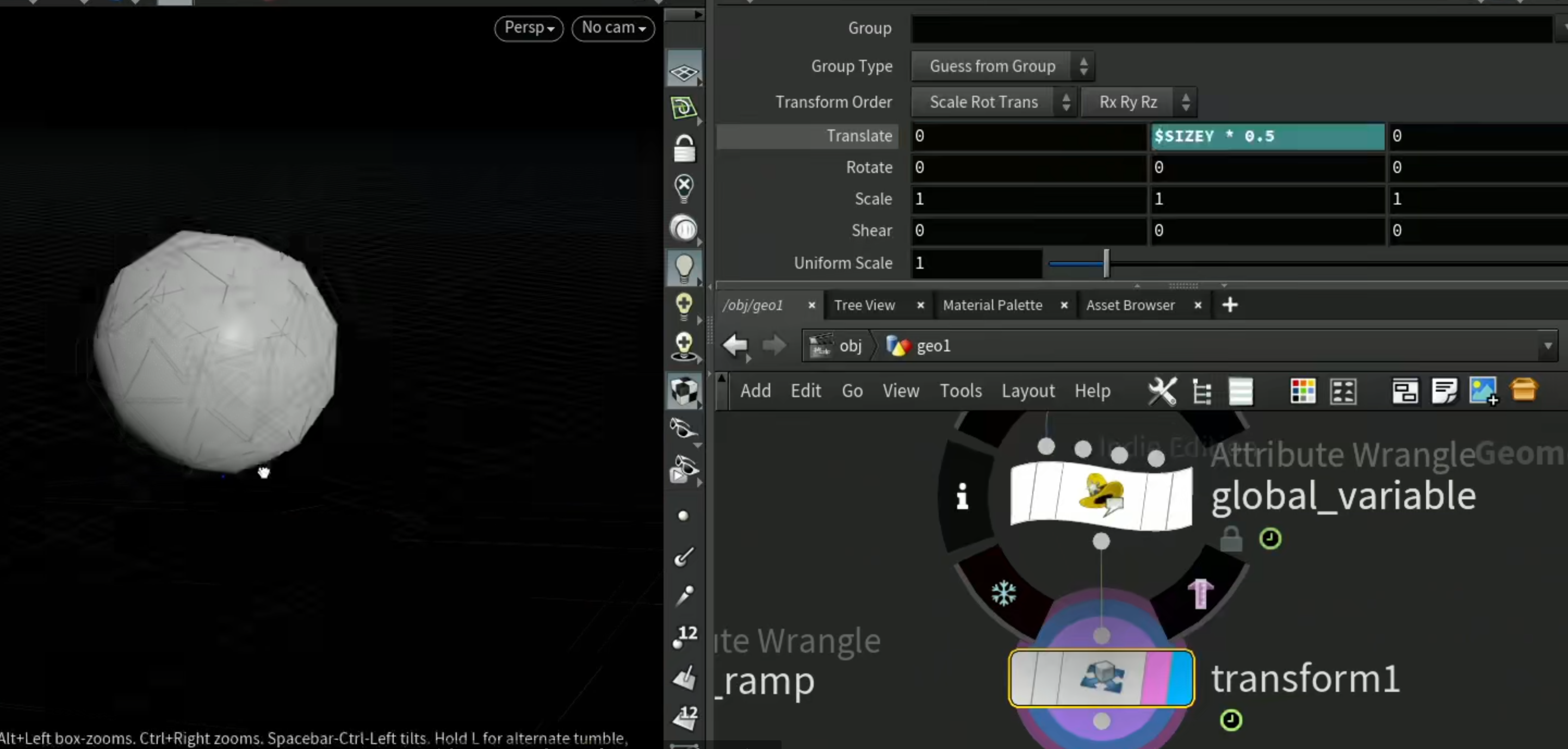This screenshot has width=1568, height=749.
Task: Switch to the Tree View tab
Action: pyautogui.click(x=864, y=305)
